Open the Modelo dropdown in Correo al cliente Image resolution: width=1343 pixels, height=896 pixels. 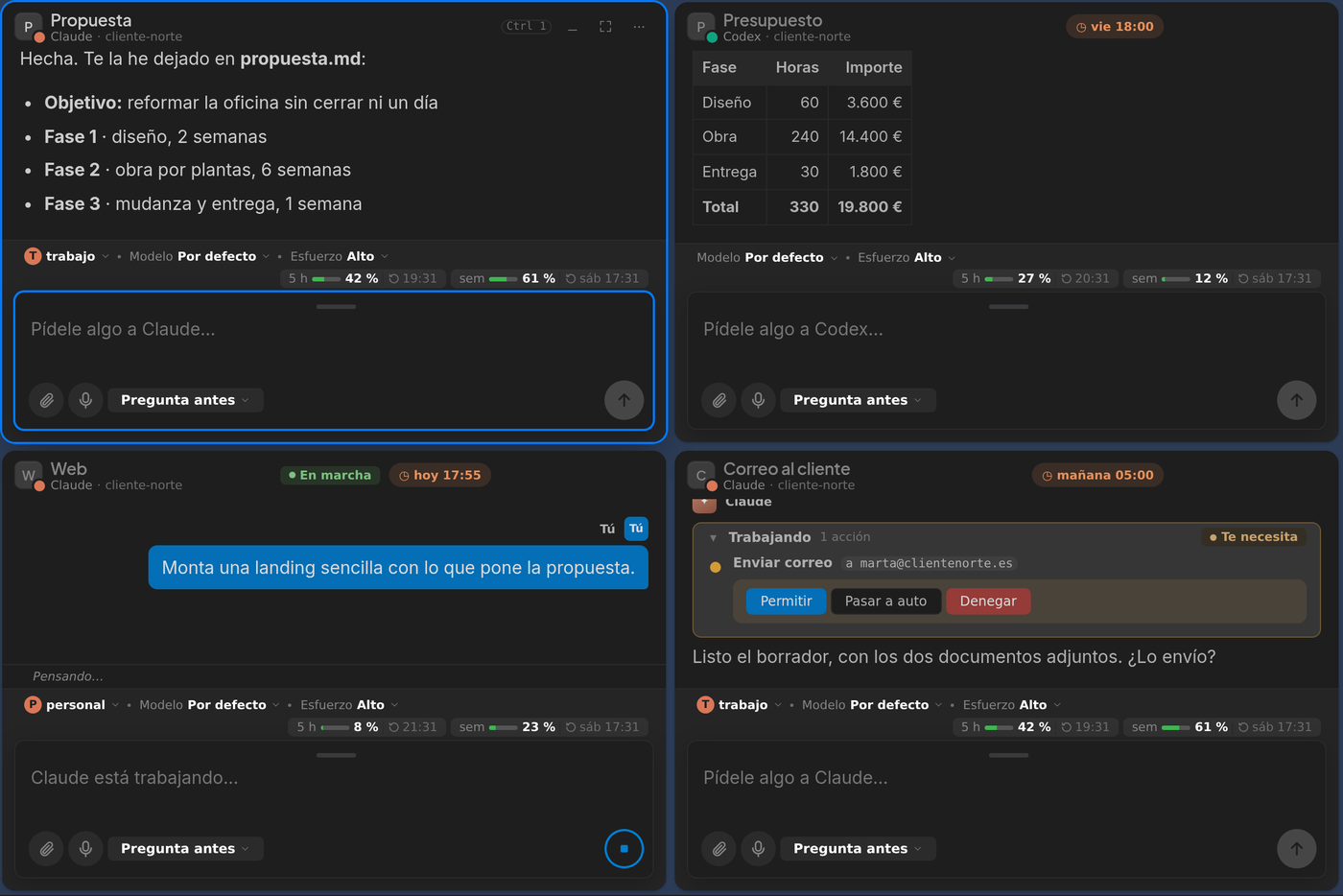(872, 704)
